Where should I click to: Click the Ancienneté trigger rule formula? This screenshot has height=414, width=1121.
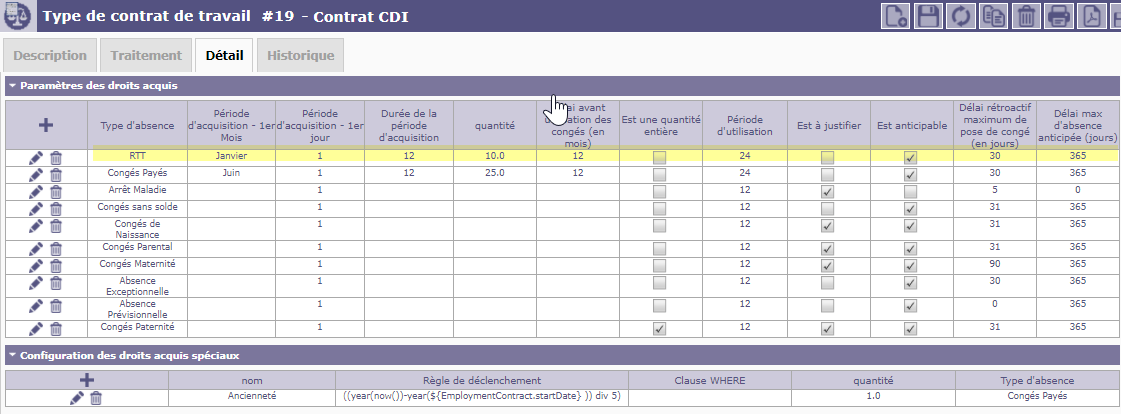tap(481, 396)
